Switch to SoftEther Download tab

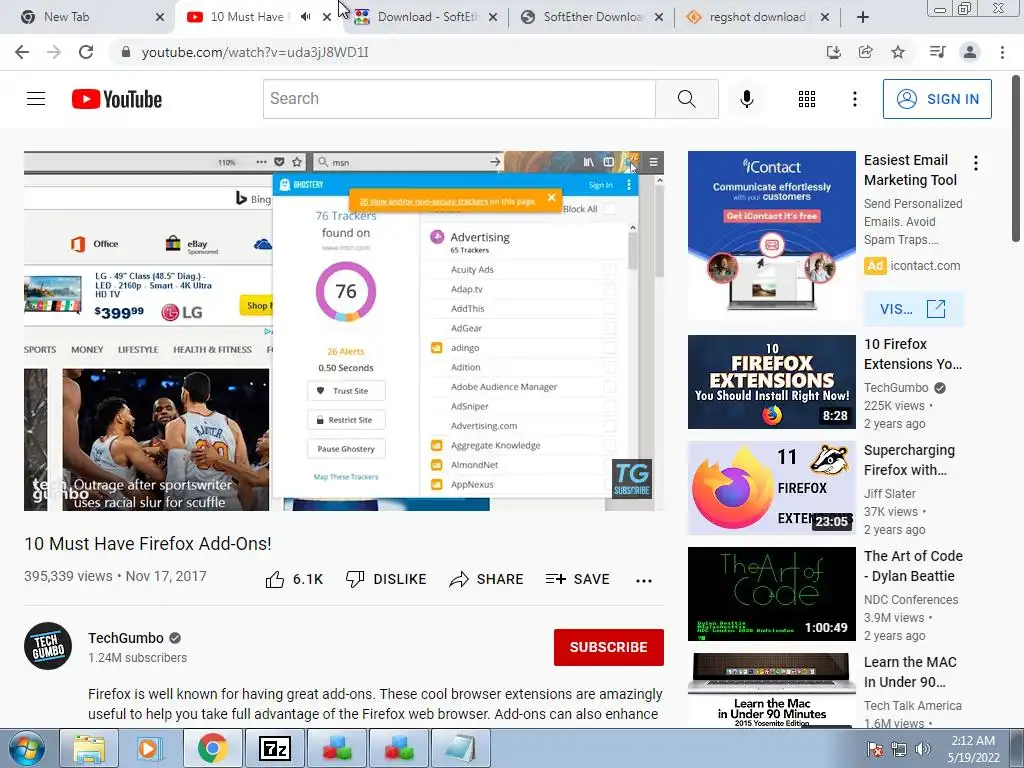[593, 17]
